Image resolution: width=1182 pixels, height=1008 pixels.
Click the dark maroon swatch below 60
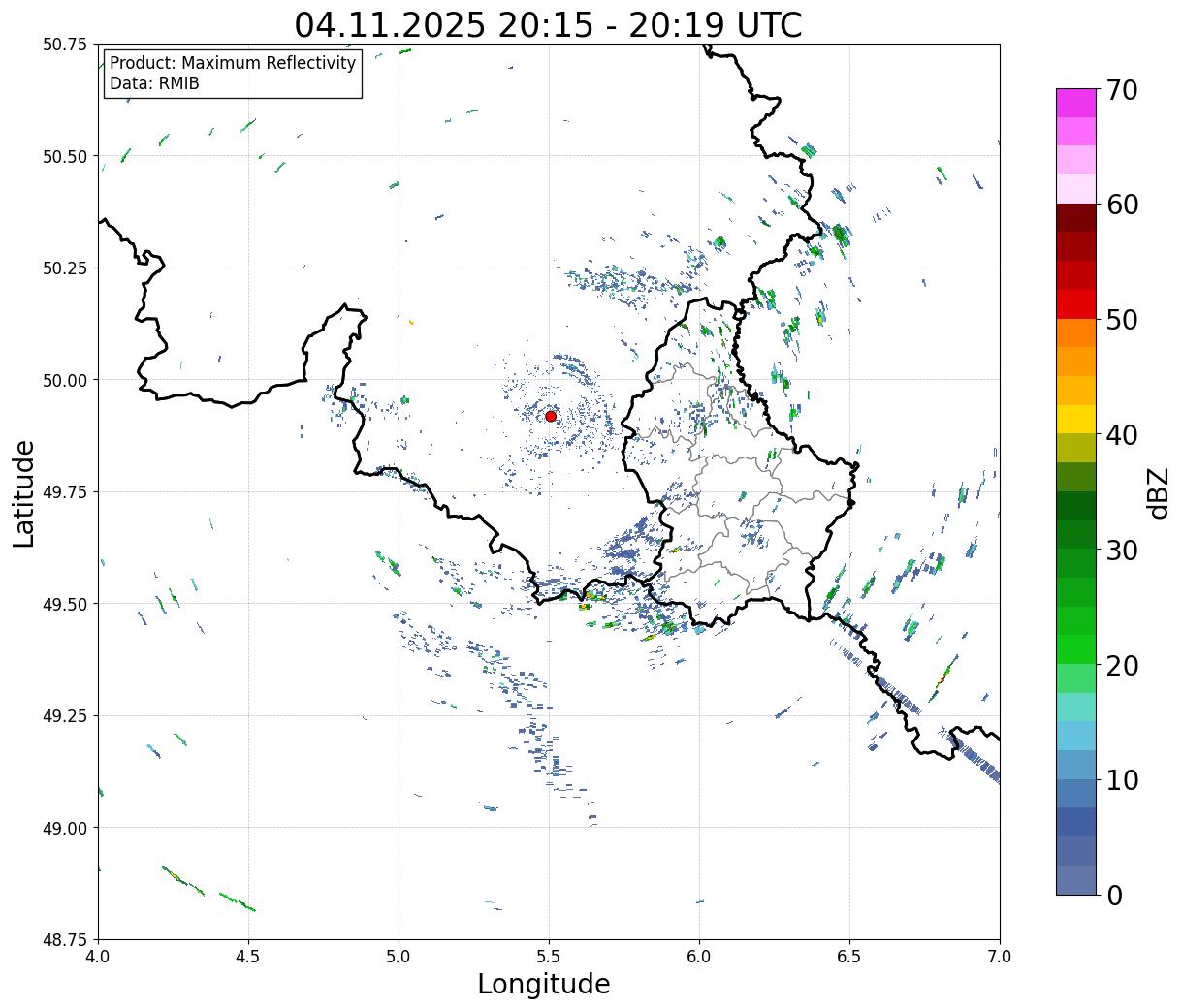[x=1076, y=218]
